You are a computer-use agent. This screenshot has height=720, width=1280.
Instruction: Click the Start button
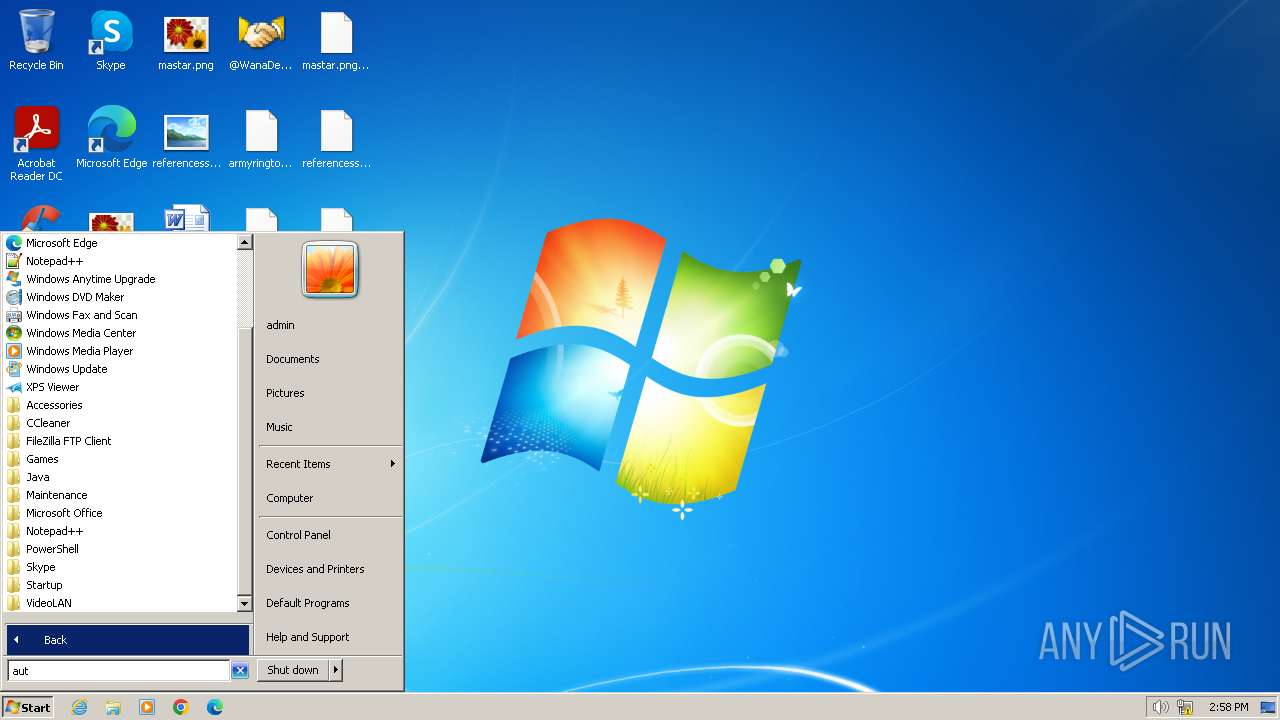click(x=28, y=707)
